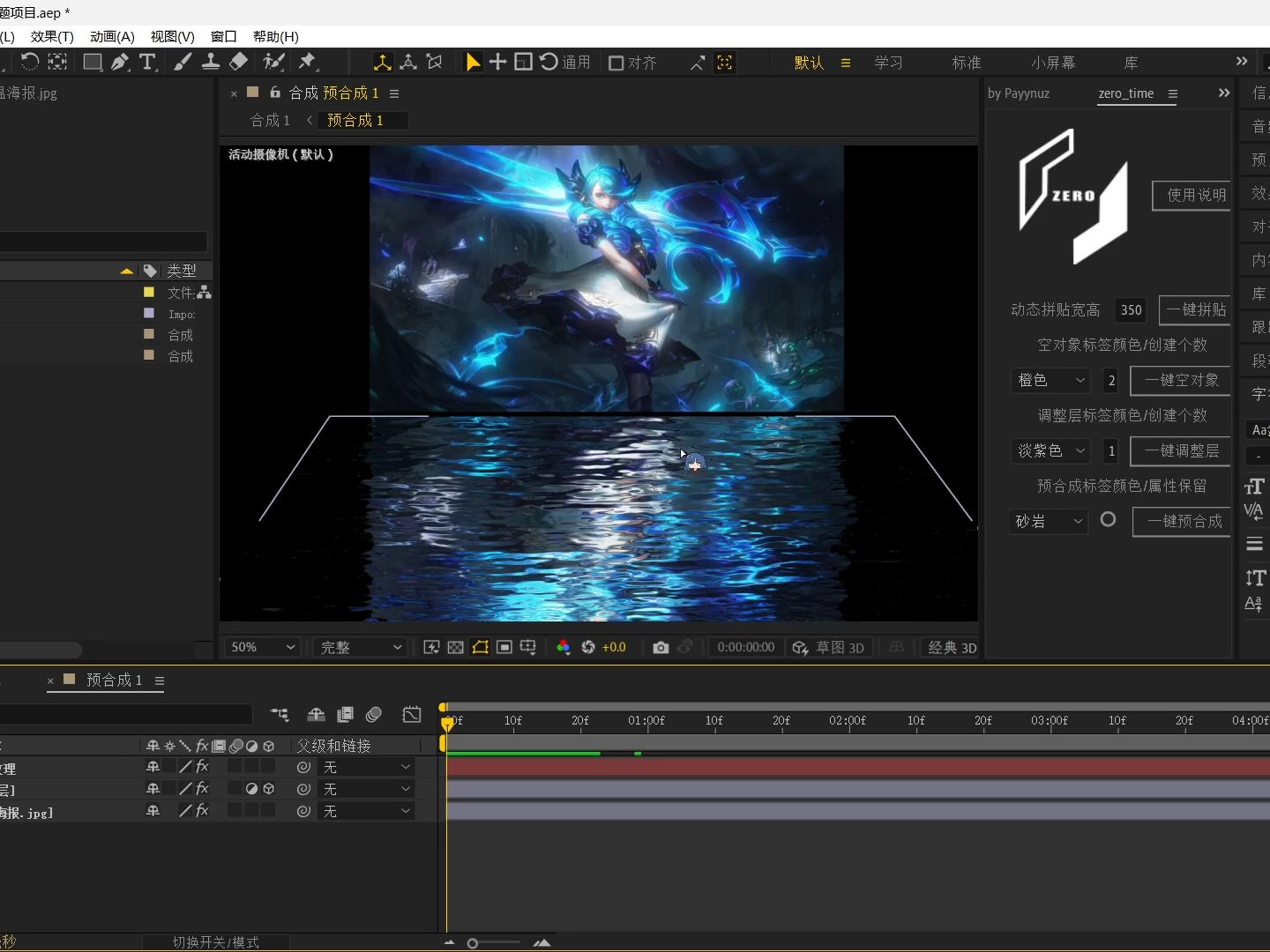Open the grid and guide options dropdown
The width and height of the screenshot is (1270, 952).
point(528,647)
